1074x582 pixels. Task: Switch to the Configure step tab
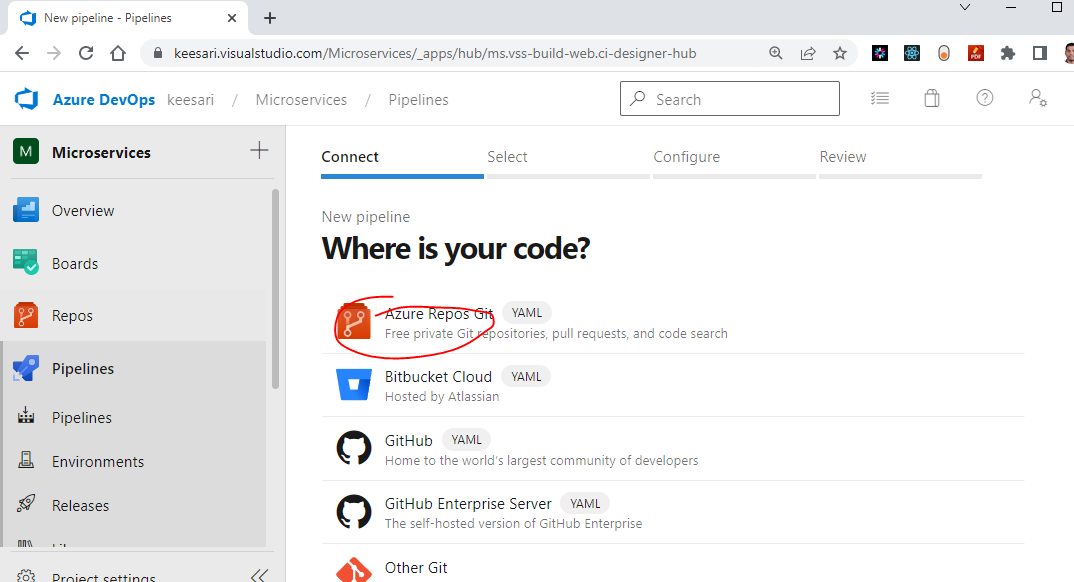pos(734,161)
